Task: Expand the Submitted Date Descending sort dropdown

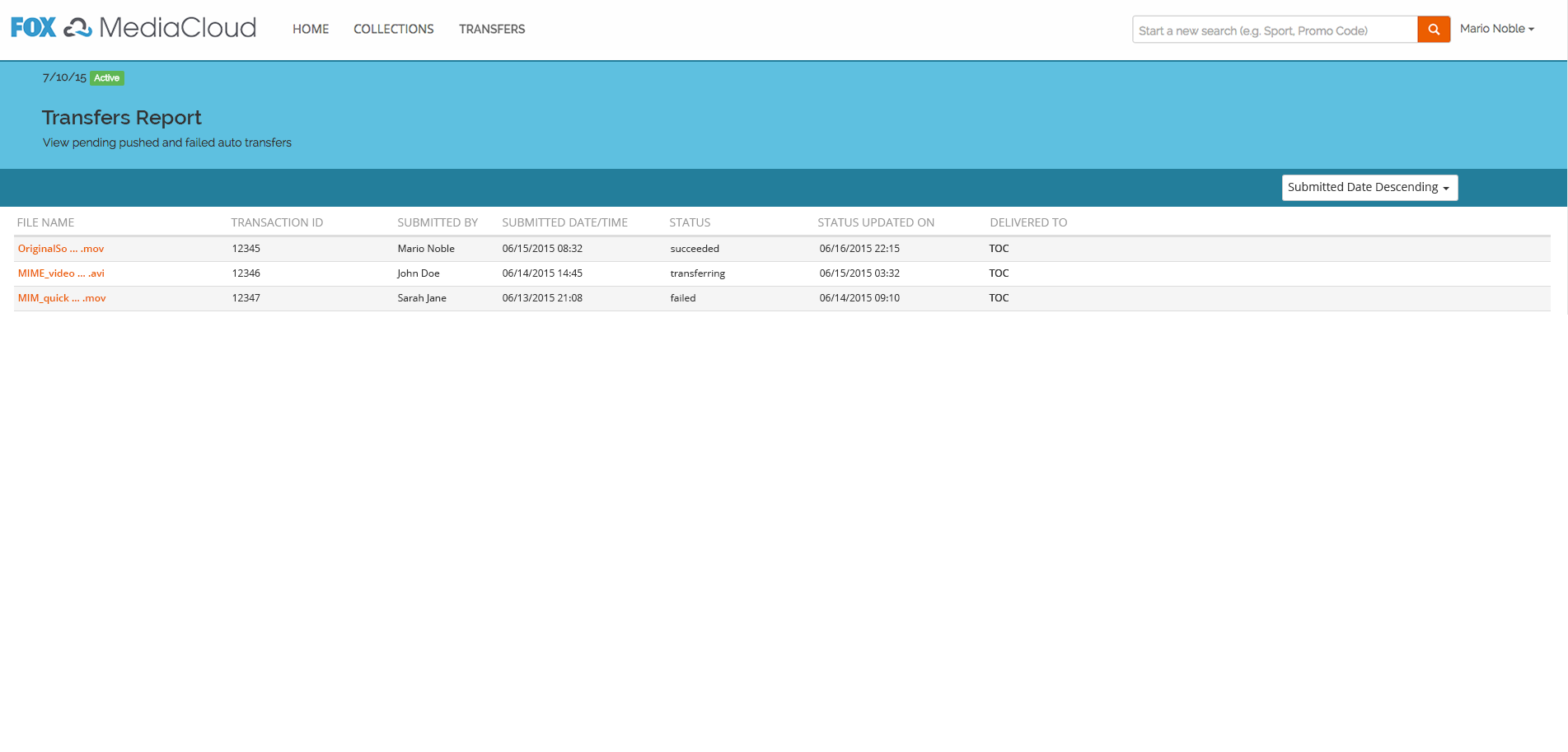Action: point(1369,188)
